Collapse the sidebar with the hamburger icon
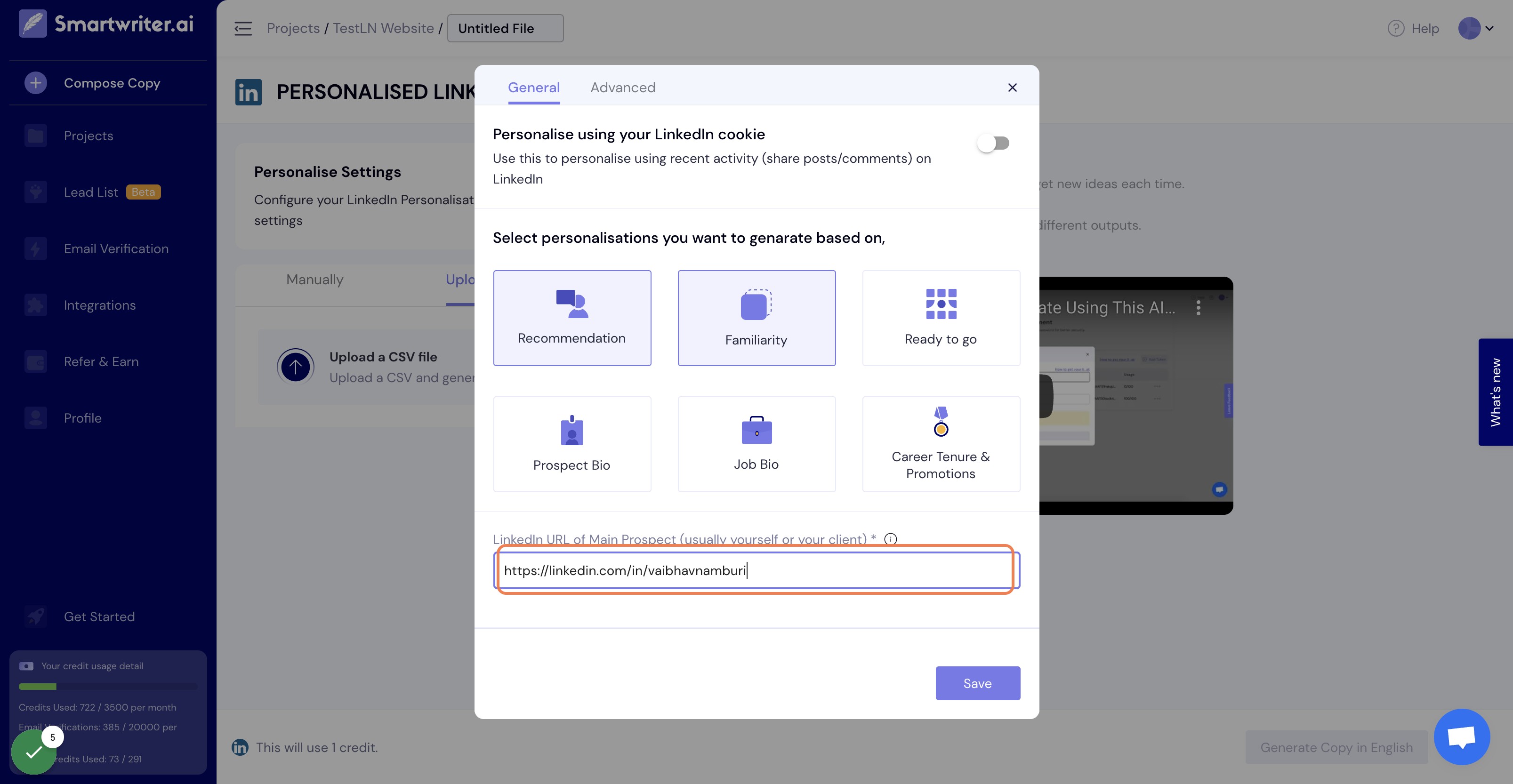1513x784 pixels. (242, 28)
